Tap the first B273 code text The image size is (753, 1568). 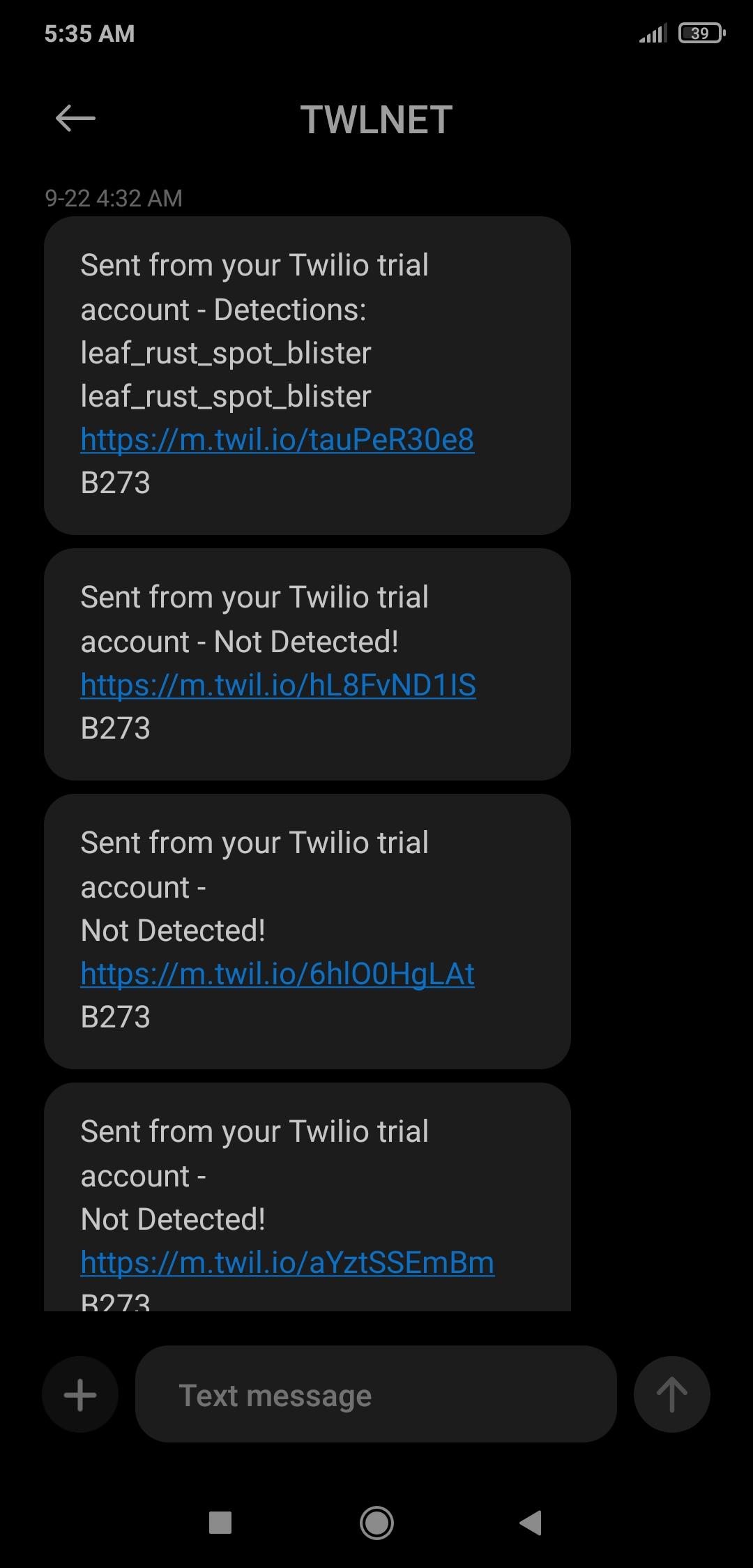coord(116,483)
